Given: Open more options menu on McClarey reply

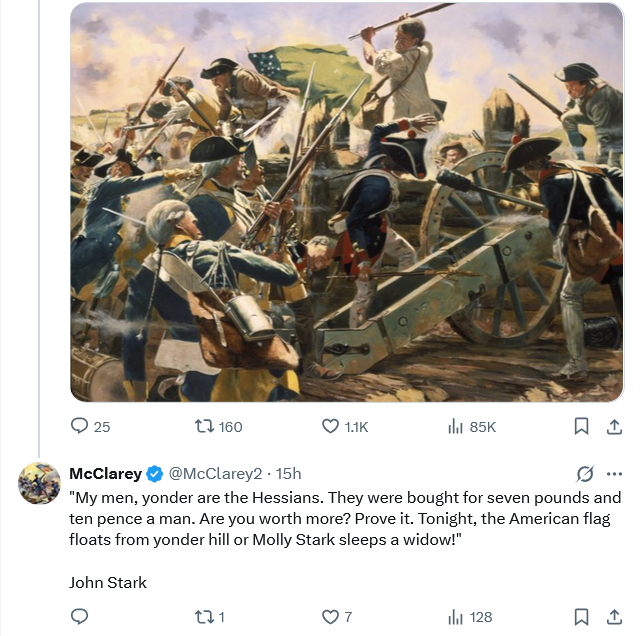Looking at the screenshot, I should point(614,474).
